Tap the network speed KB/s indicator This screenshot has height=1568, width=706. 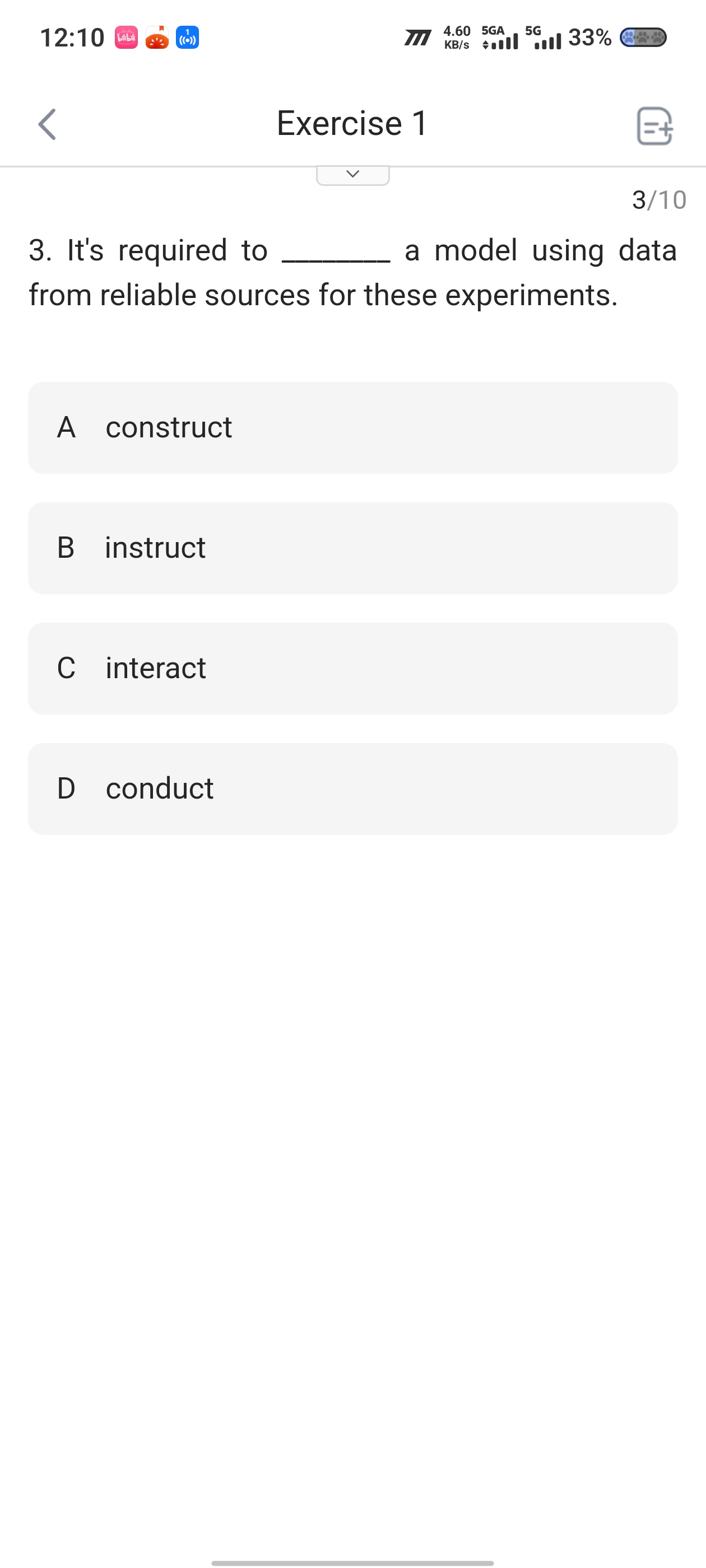(457, 38)
